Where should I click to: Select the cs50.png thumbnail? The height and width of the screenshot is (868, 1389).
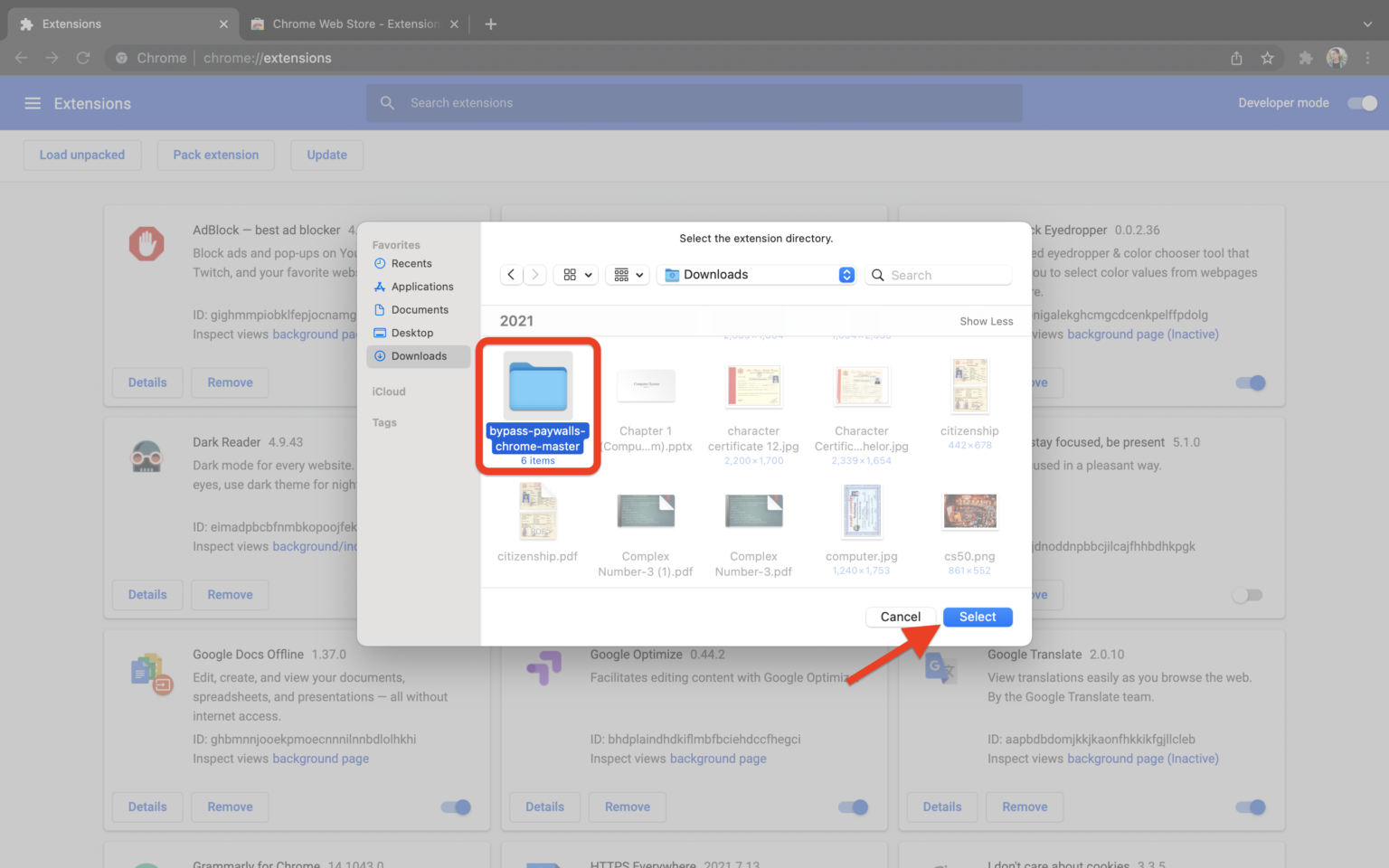click(969, 512)
